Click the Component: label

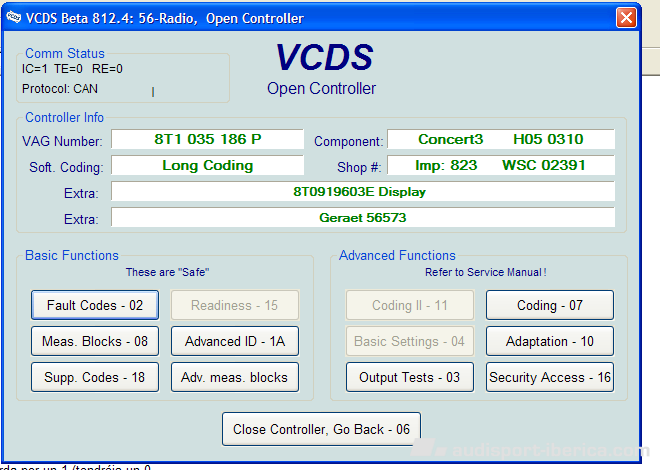(x=349, y=141)
